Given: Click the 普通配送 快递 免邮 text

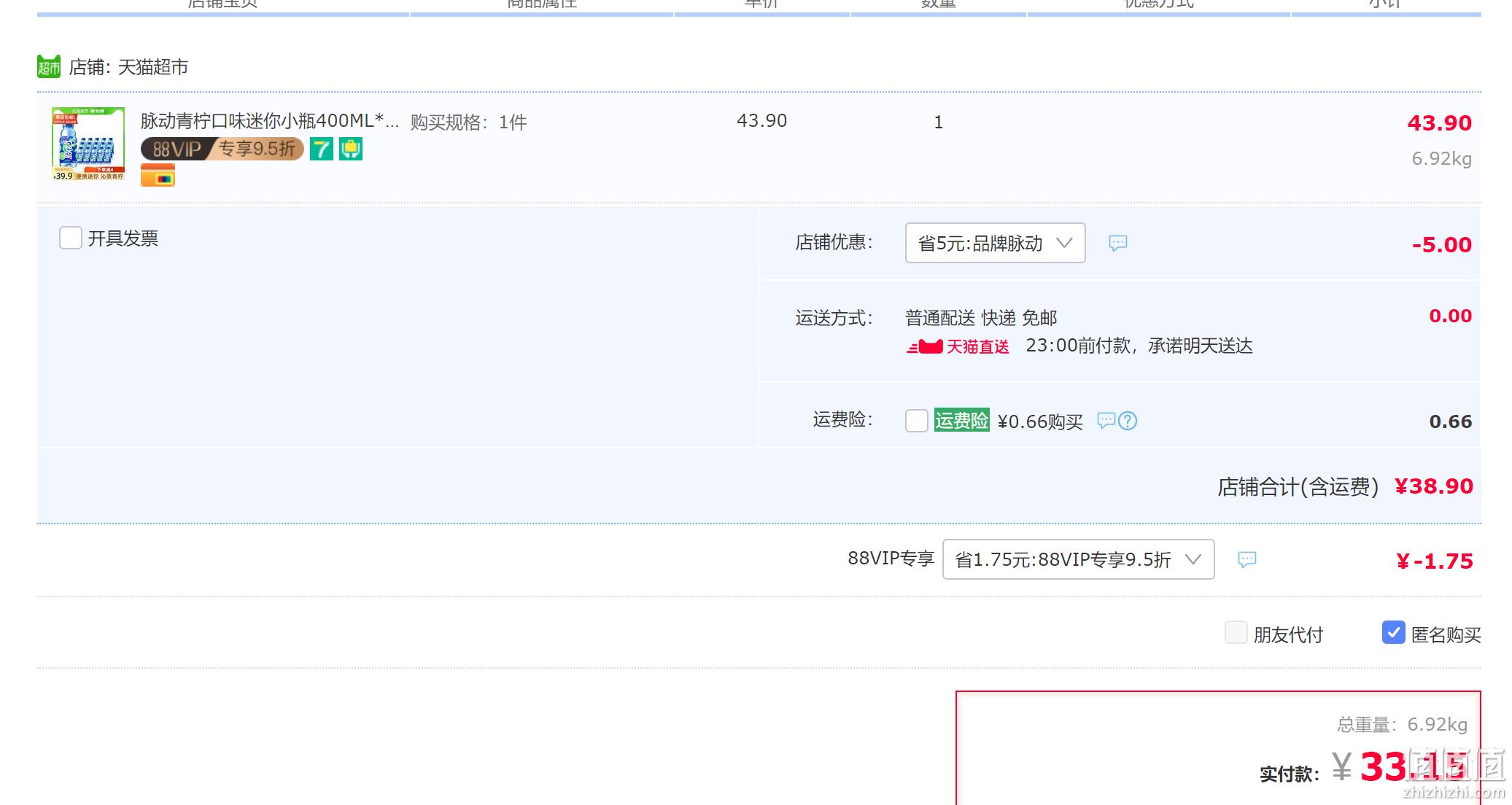Looking at the screenshot, I should tap(981, 318).
